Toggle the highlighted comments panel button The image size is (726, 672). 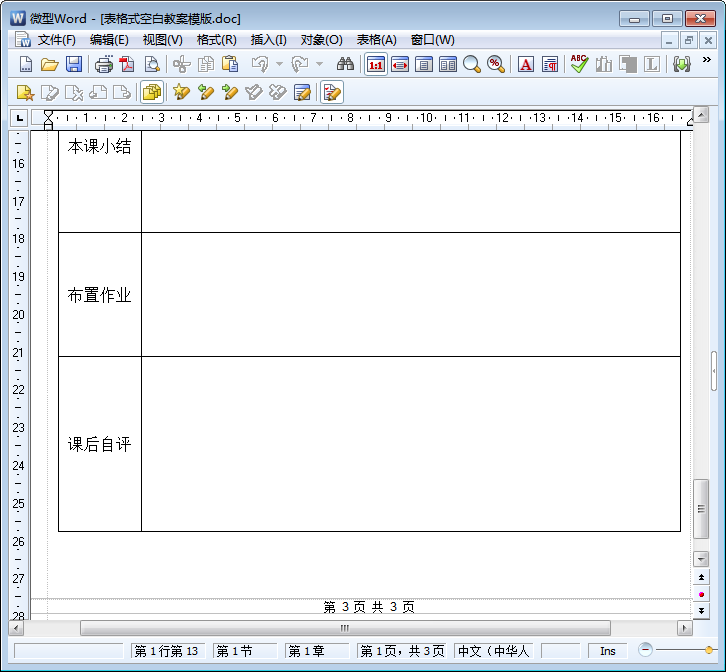[152, 92]
